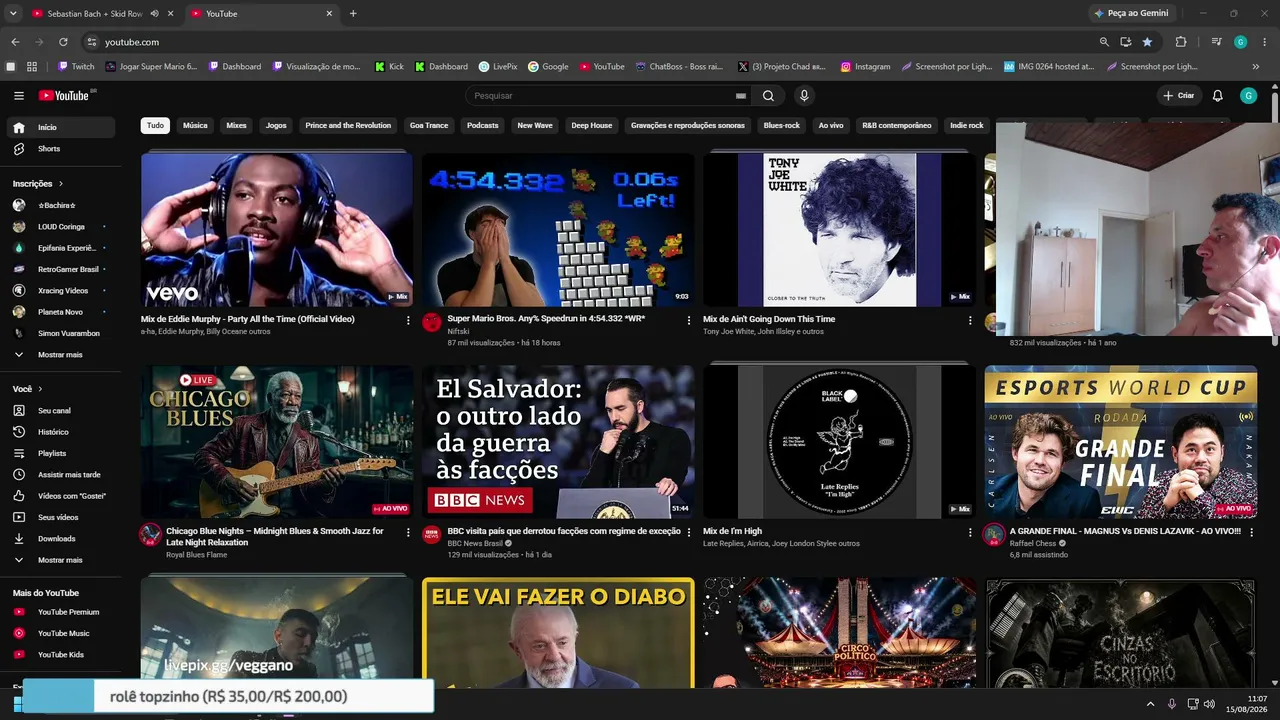The image size is (1280, 720).
Task: Open media controls icon in browser toolbar
Action: point(1216,42)
